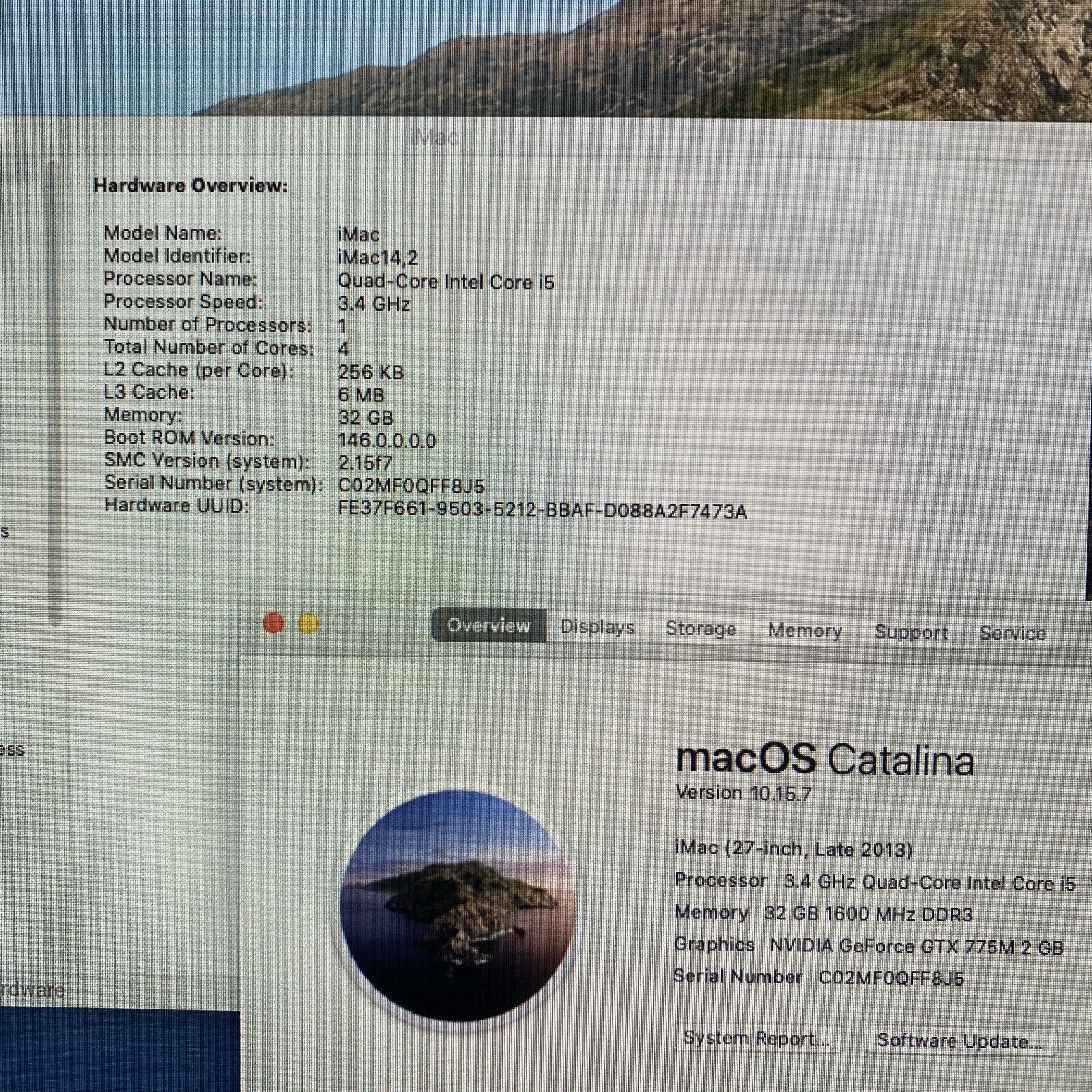The image size is (1092, 1092).
Task: Open the Support tab
Action: point(911,632)
